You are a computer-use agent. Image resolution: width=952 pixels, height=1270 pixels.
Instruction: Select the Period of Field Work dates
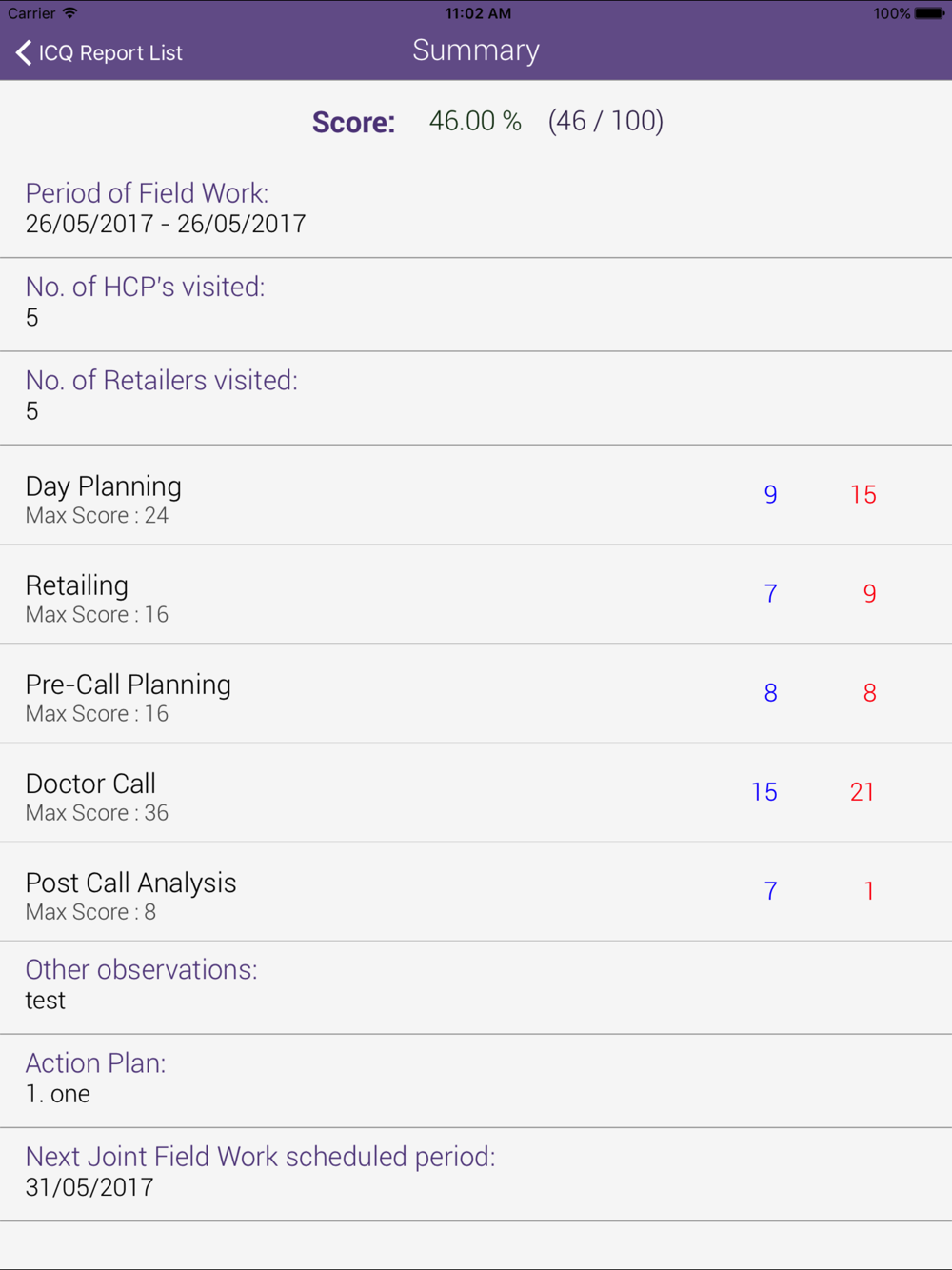(166, 224)
